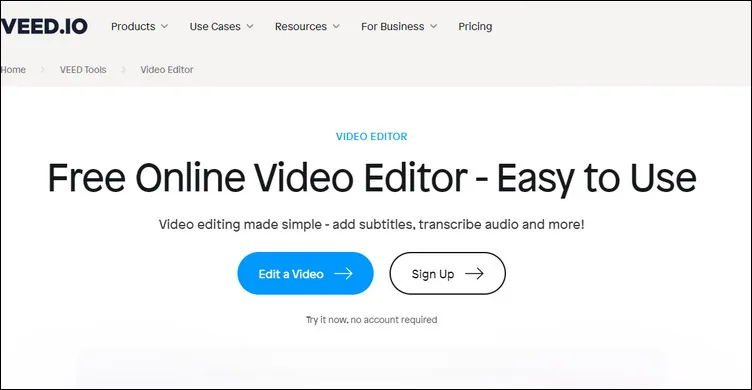Expand the For Business chevron arrow
Screen dimensions: 752x390
pos(434,26)
